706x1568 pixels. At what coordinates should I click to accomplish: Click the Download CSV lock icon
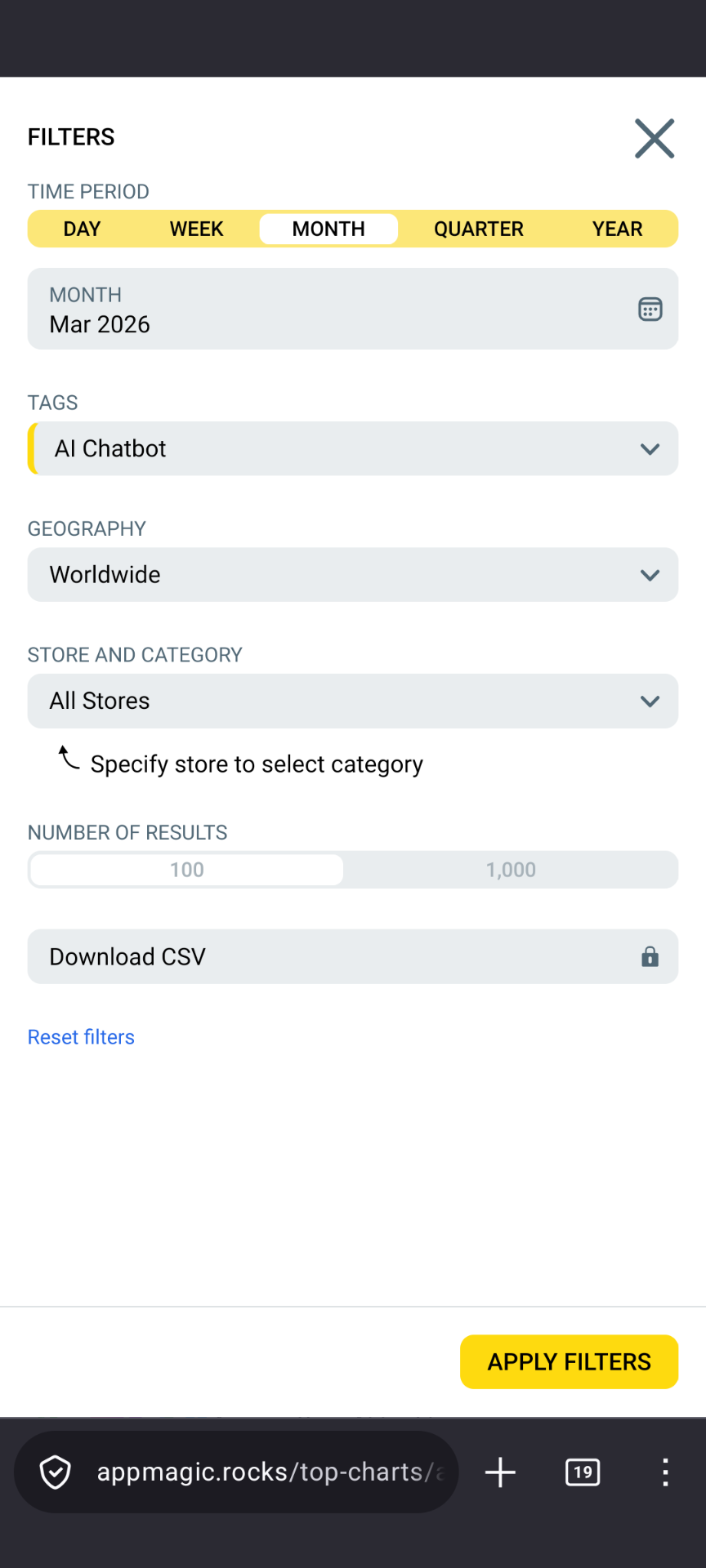(650, 956)
